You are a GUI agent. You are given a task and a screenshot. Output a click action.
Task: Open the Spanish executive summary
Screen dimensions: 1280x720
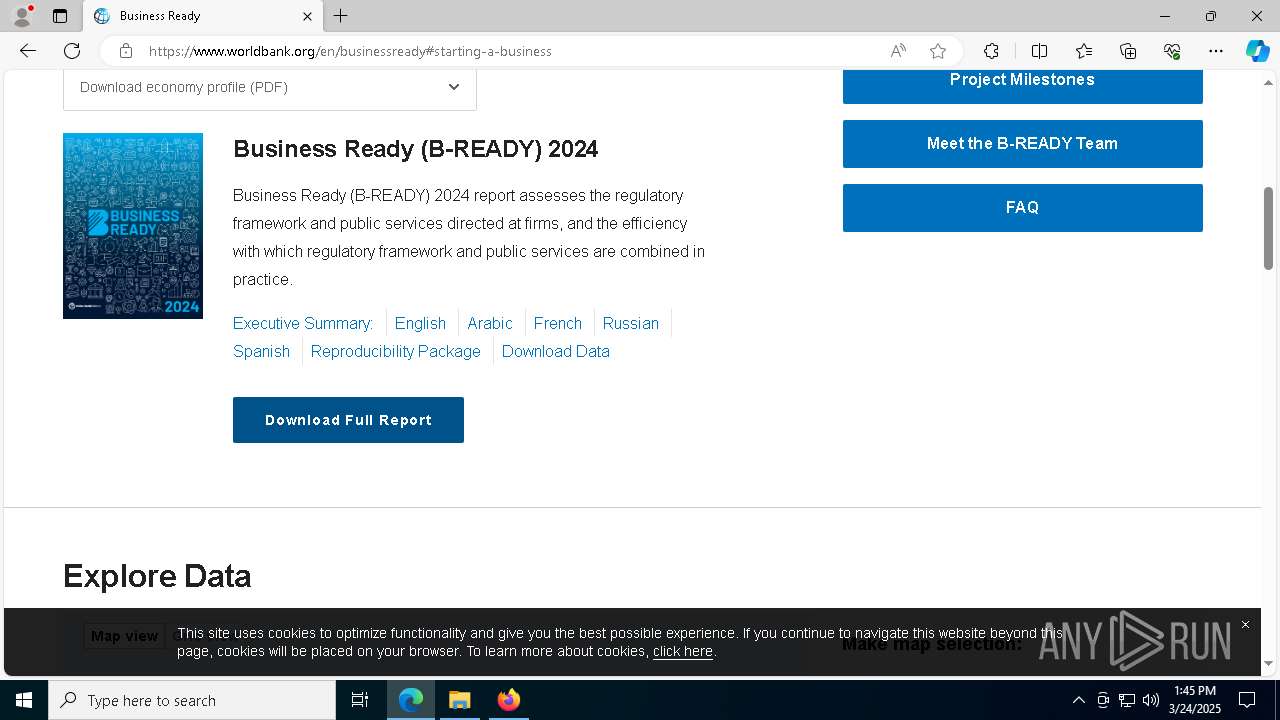(261, 351)
